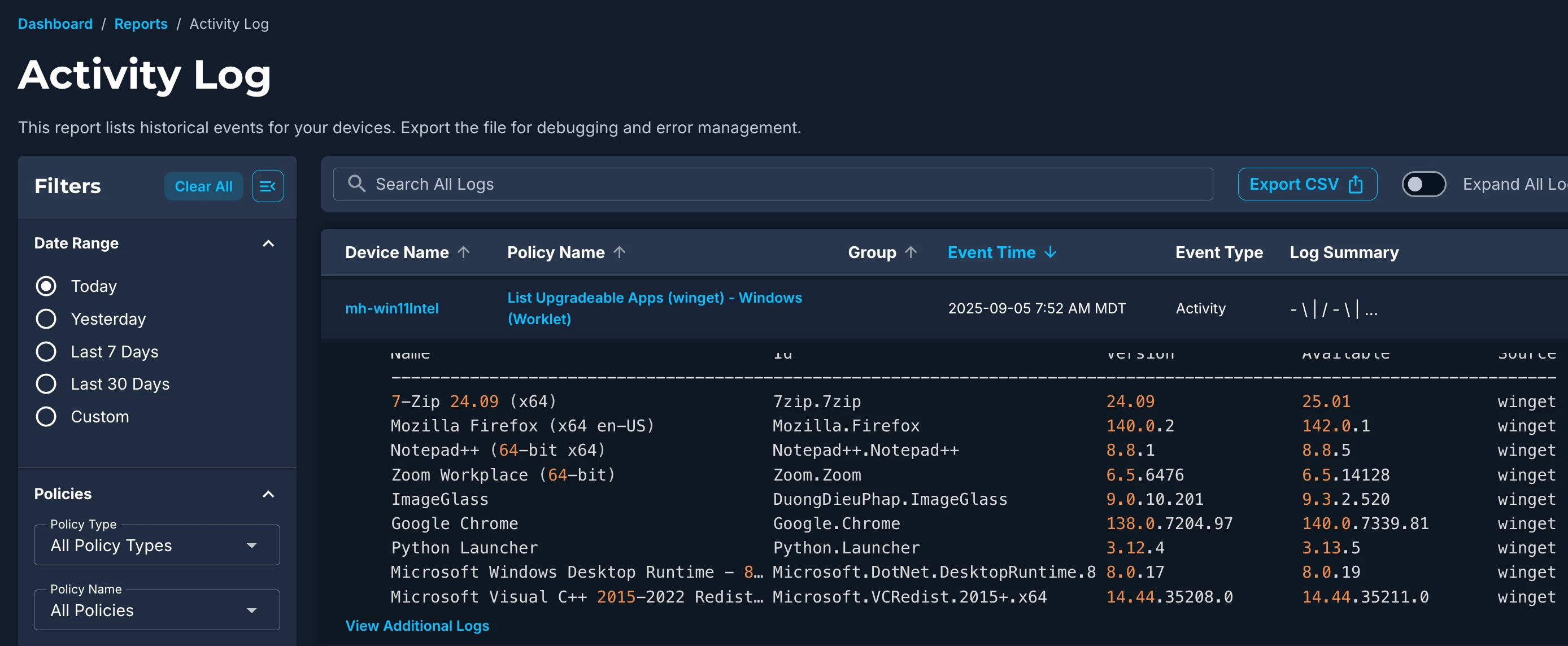Click event time 2025-09-05 7:52 AM MDT
This screenshot has height=646, width=1568.
pyautogui.click(x=1036, y=308)
